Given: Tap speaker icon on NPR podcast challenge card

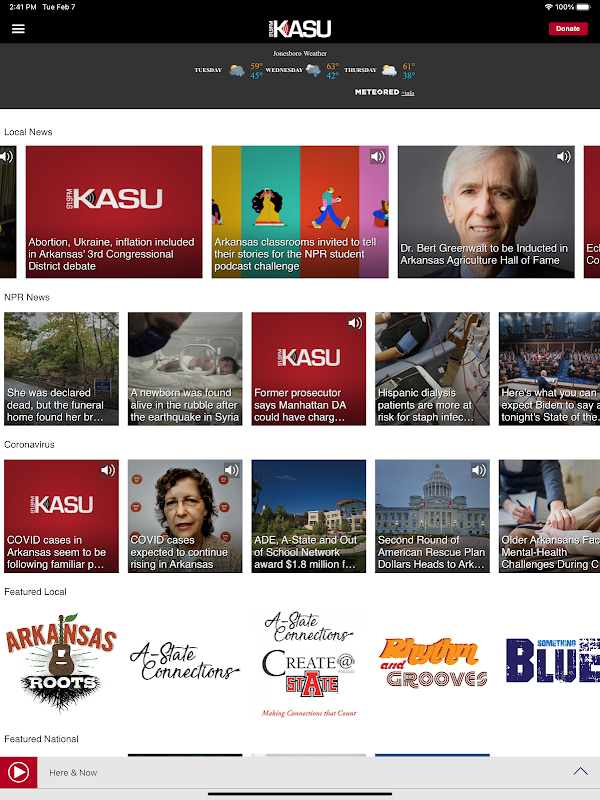Looking at the screenshot, I should (x=378, y=157).
